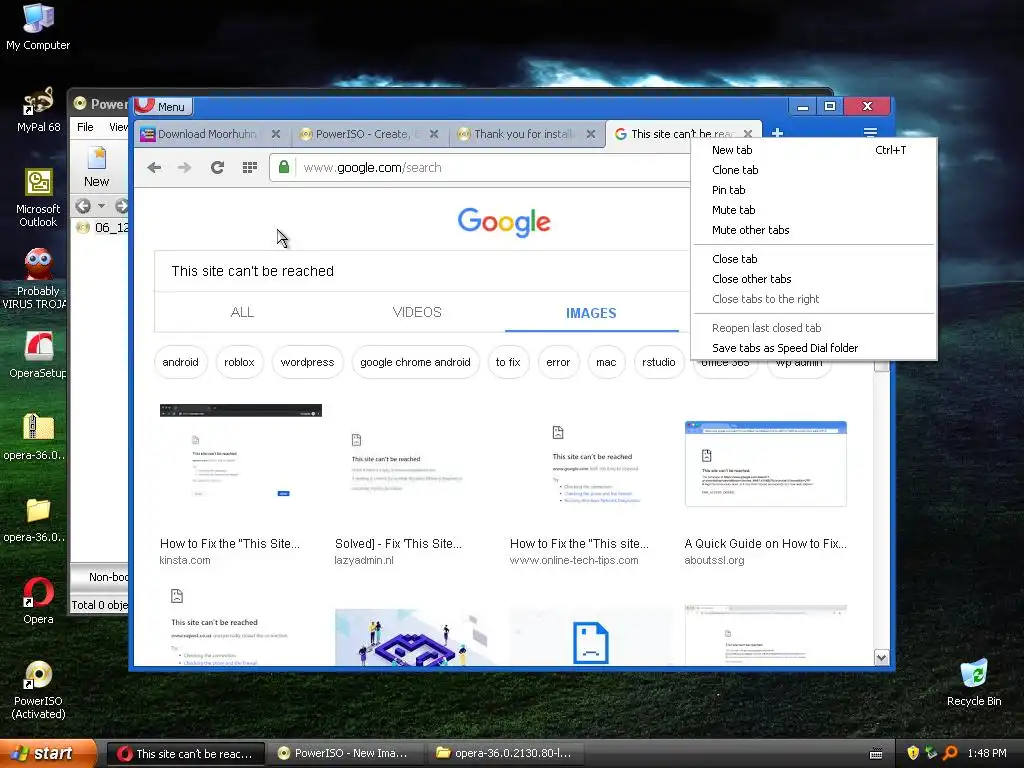
Task: Open the Opera Menu button
Action: 163,106
